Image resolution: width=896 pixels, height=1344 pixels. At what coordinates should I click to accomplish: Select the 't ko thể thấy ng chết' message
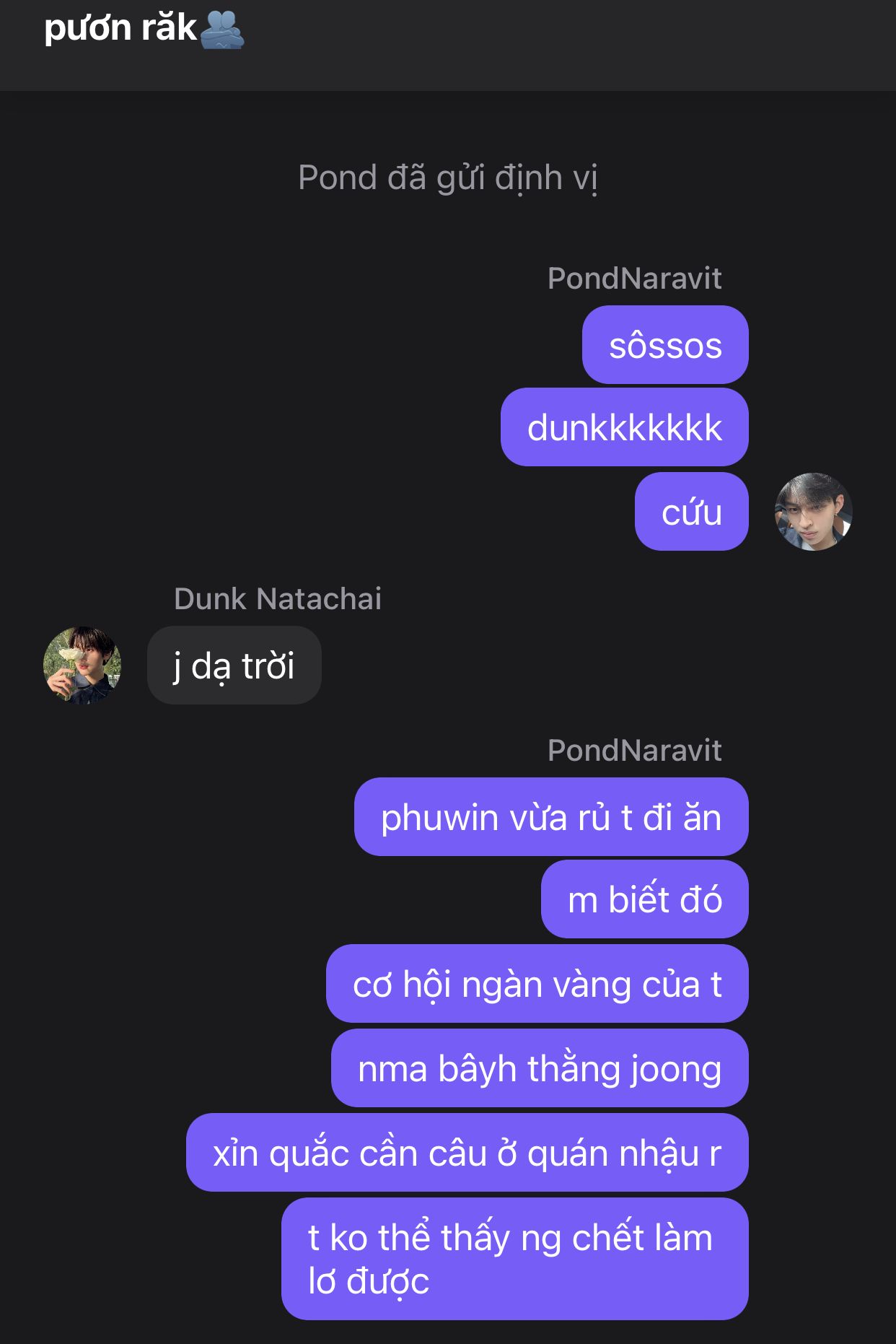(x=515, y=1259)
